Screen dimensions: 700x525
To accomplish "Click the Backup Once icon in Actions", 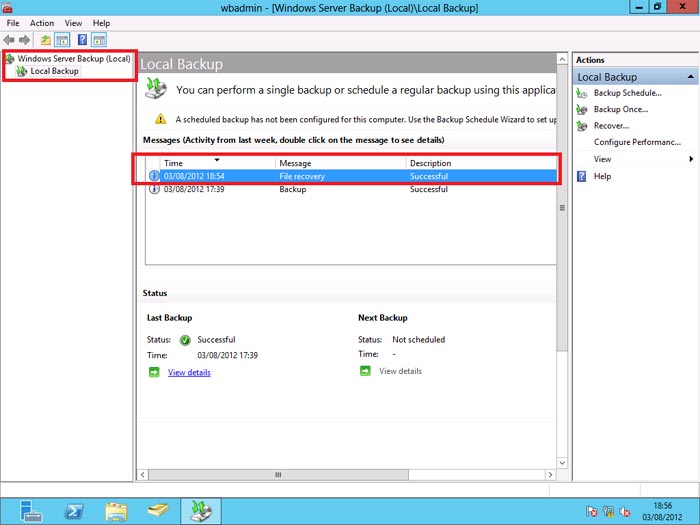I will [581, 109].
